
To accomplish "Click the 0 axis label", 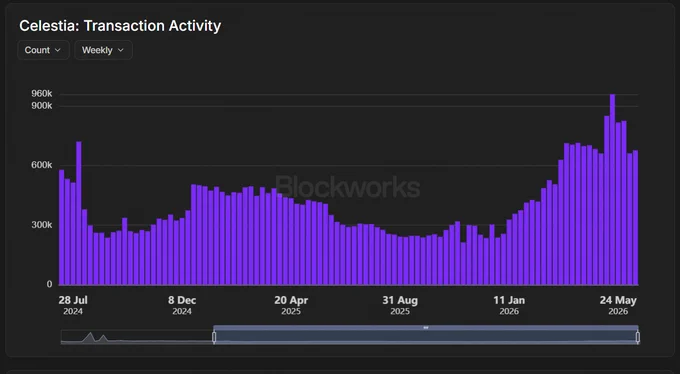I will coord(49,284).
